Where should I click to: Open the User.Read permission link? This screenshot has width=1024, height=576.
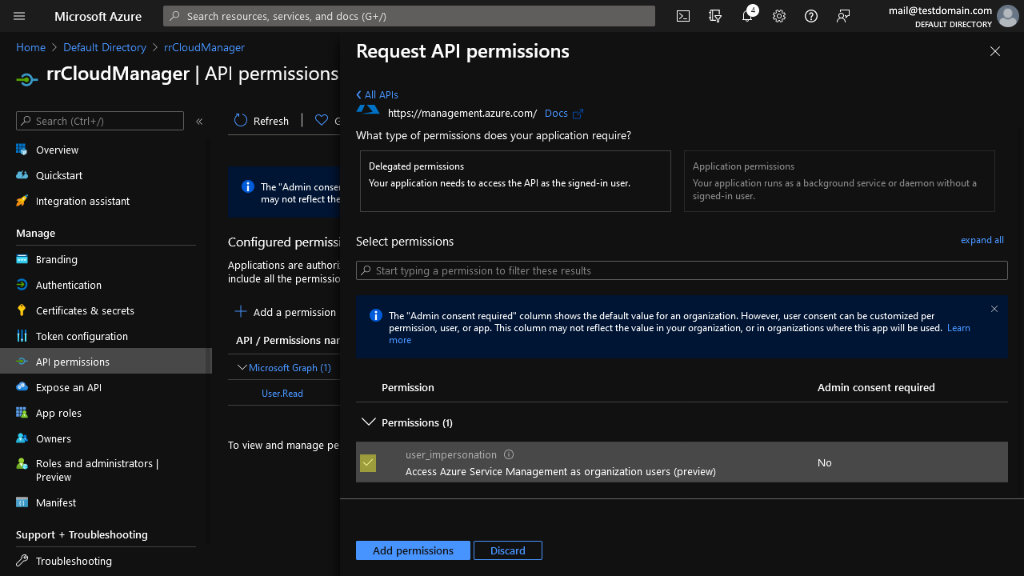tap(282, 393)
